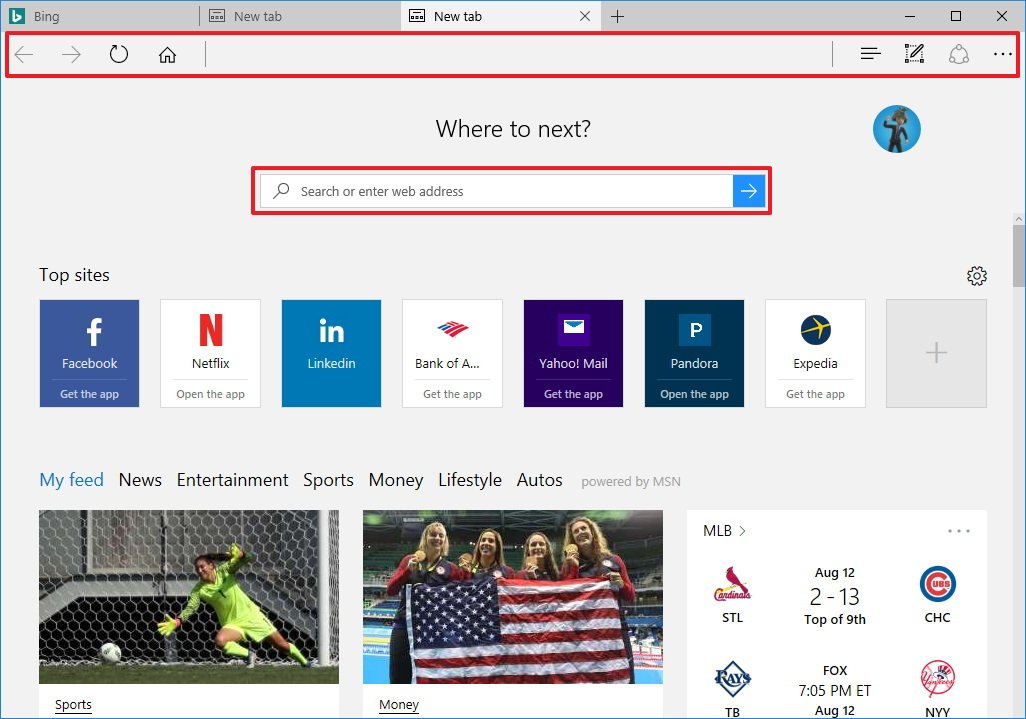Make a Web Note with pen icon
This screenshot has width=1026, height=719.
914,54
